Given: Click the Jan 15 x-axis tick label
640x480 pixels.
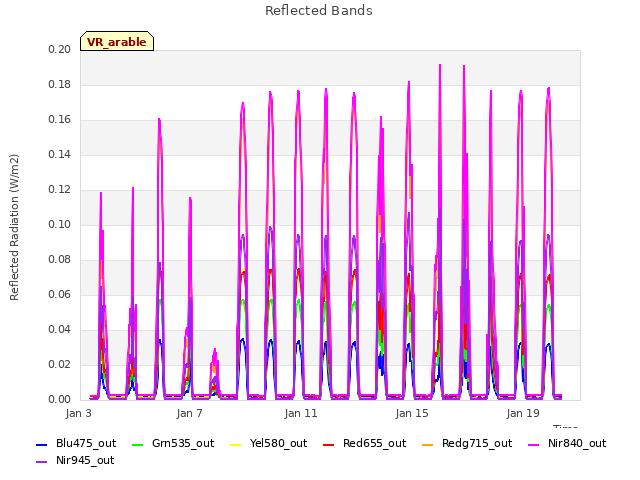Looking at the screenshot, I should pyautogui.click(x=412, y=413).
